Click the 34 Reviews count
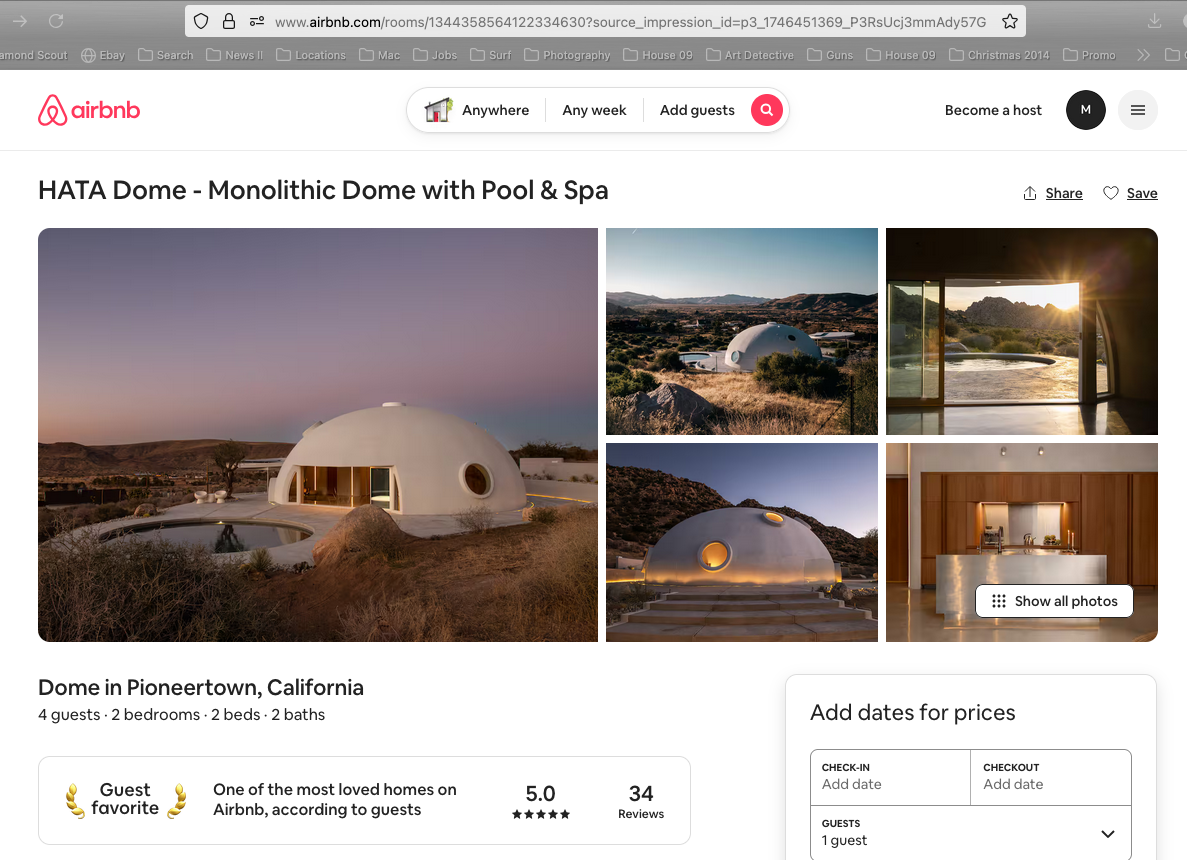The width and height of the screenshot is (1187, 860). coord(640,801)
